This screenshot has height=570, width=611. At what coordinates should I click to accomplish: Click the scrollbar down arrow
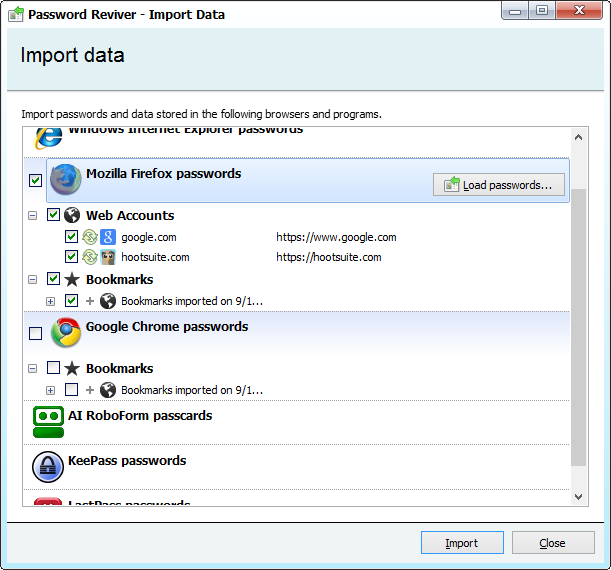(579, 497)
